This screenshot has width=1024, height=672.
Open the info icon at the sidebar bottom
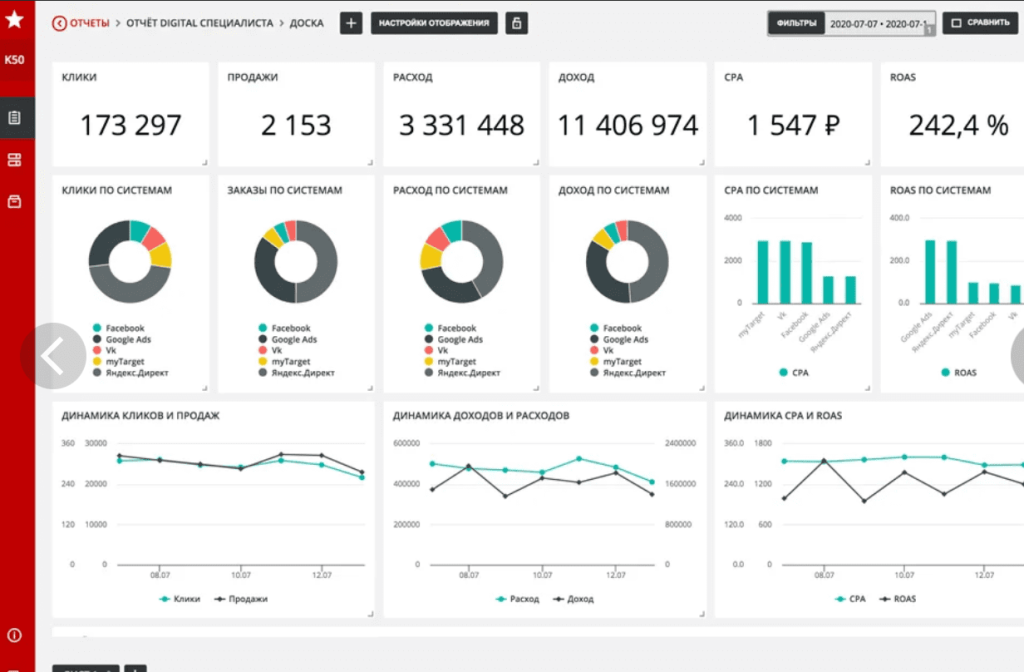15,635
